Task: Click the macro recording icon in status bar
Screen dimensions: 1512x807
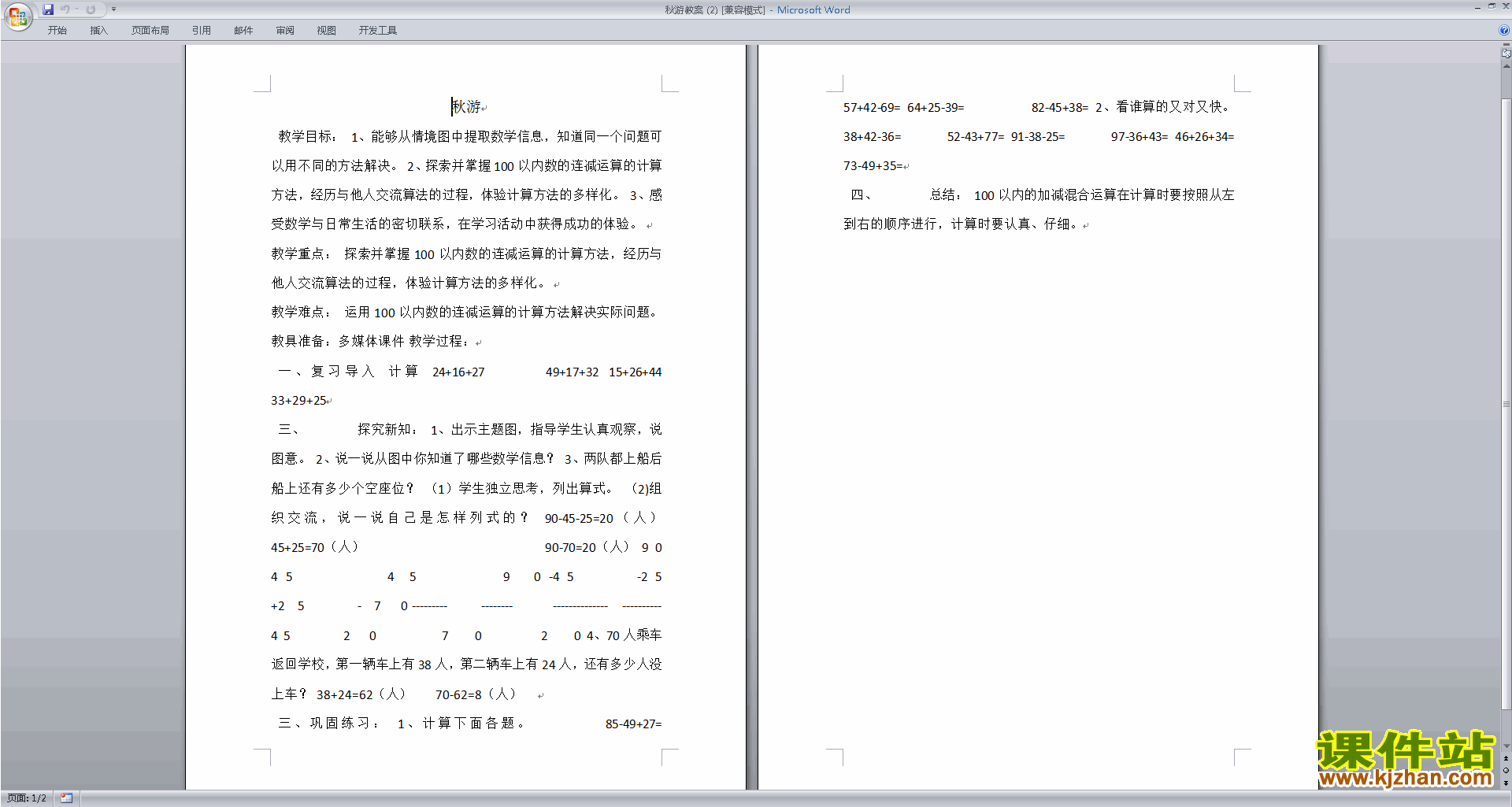Action: (67, 798)
